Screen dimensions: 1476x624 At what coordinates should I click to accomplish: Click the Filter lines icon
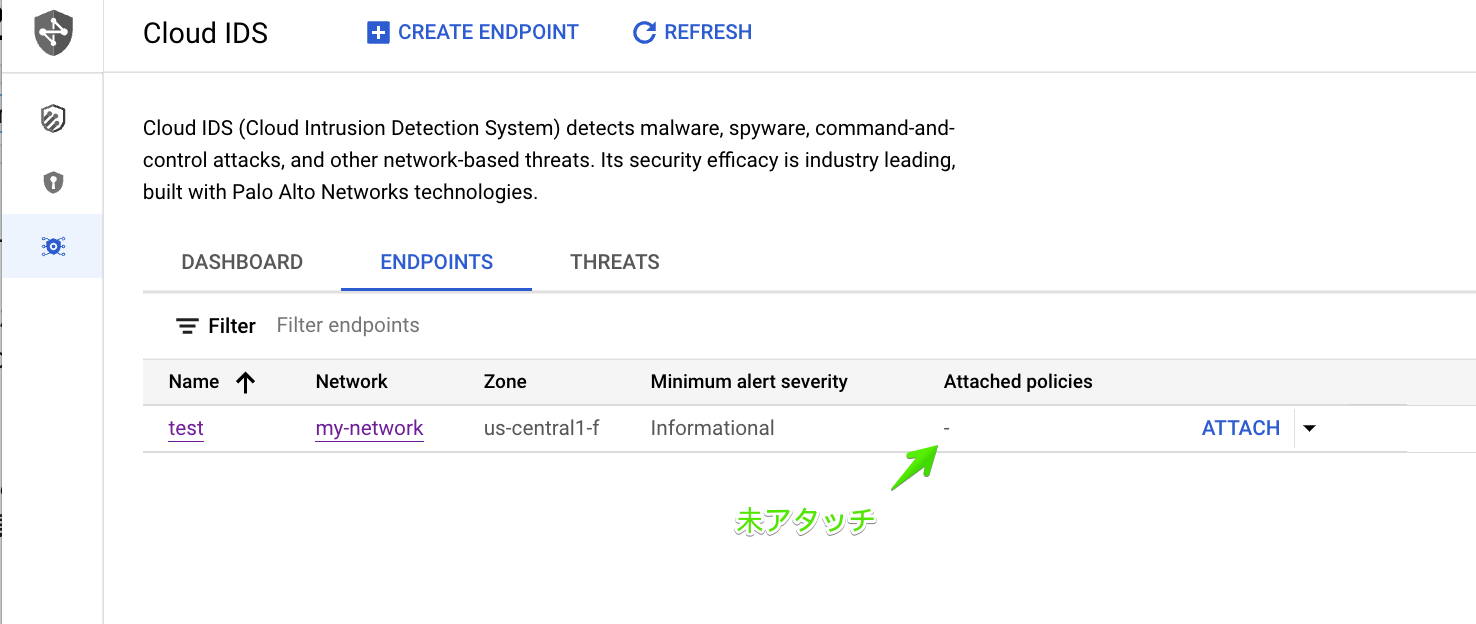187,326
